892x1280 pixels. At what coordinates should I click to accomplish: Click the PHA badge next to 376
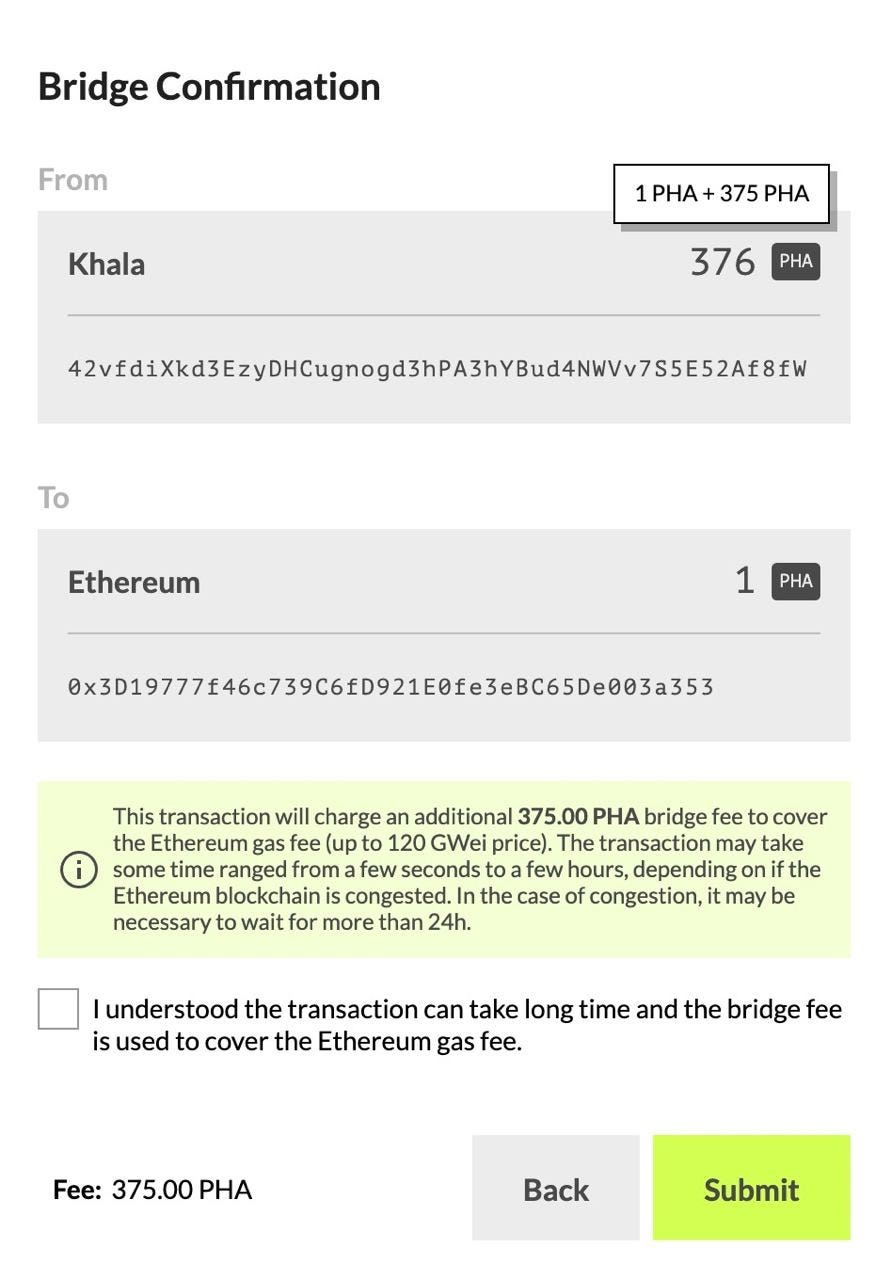click(x=795, y=262)
